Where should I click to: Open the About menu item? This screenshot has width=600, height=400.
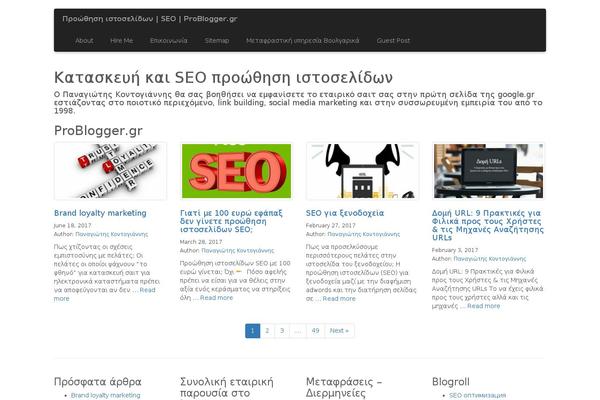pos(84,41)
